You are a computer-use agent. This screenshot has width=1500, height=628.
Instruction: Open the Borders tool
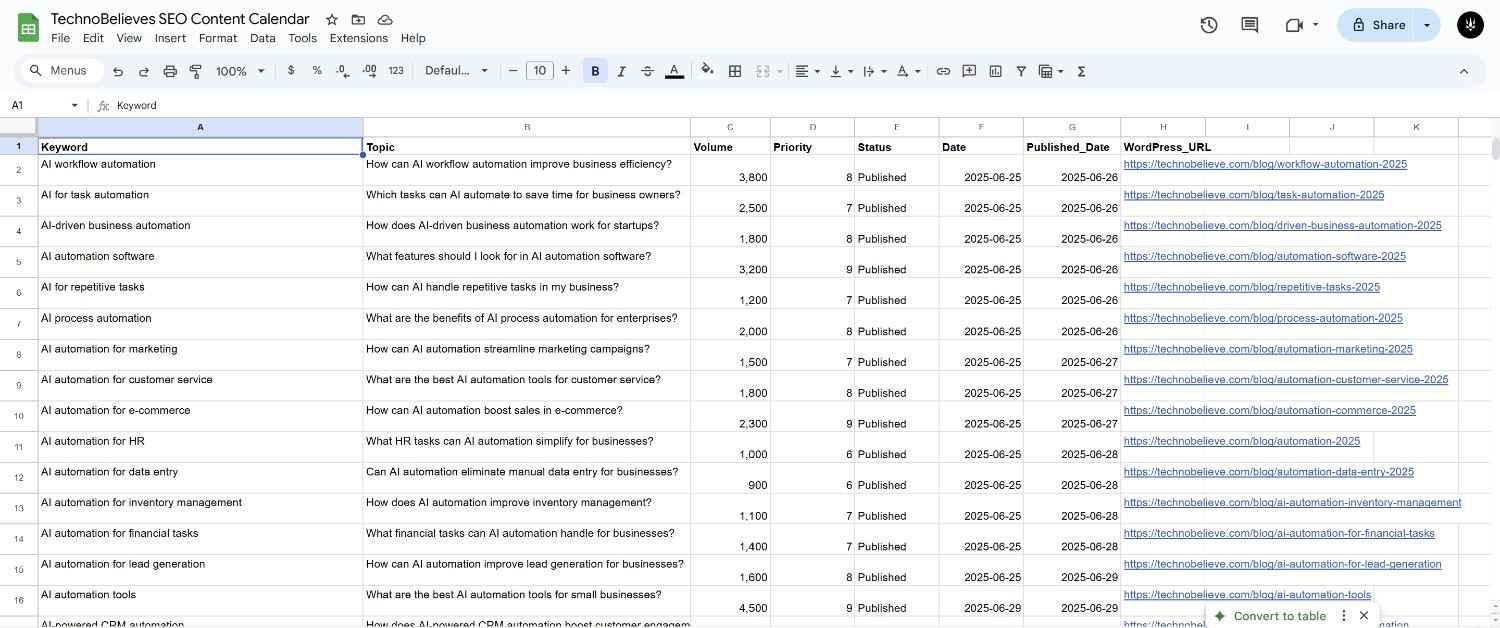(735, 71)
